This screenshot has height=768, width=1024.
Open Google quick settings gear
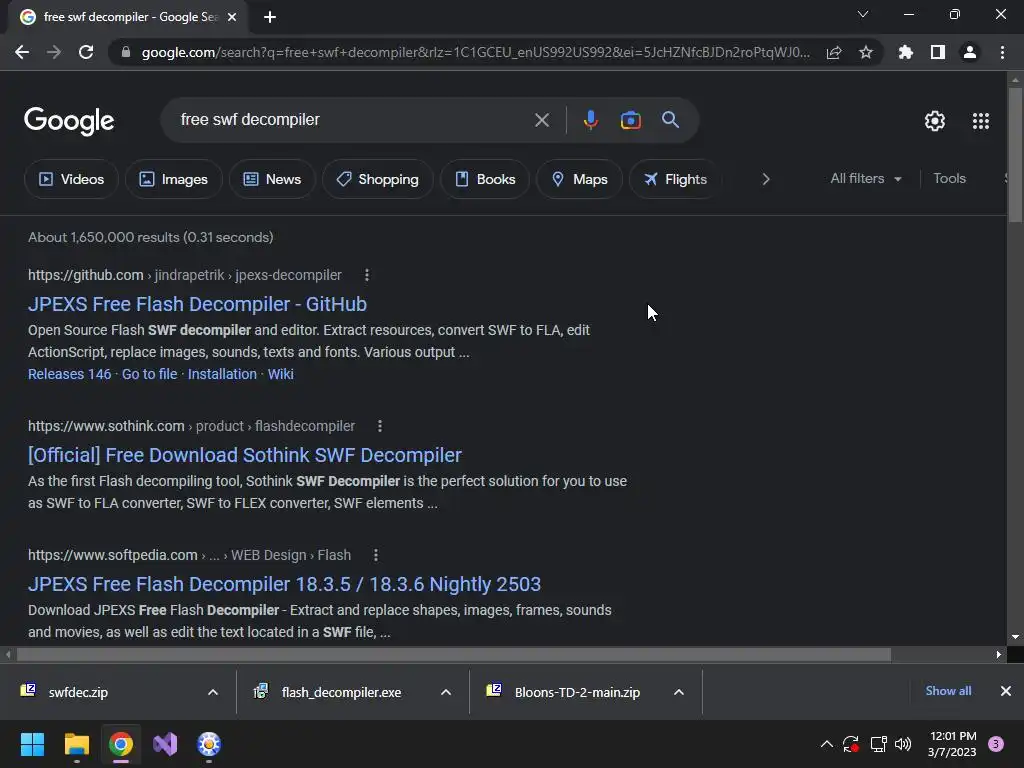[935, 121]
